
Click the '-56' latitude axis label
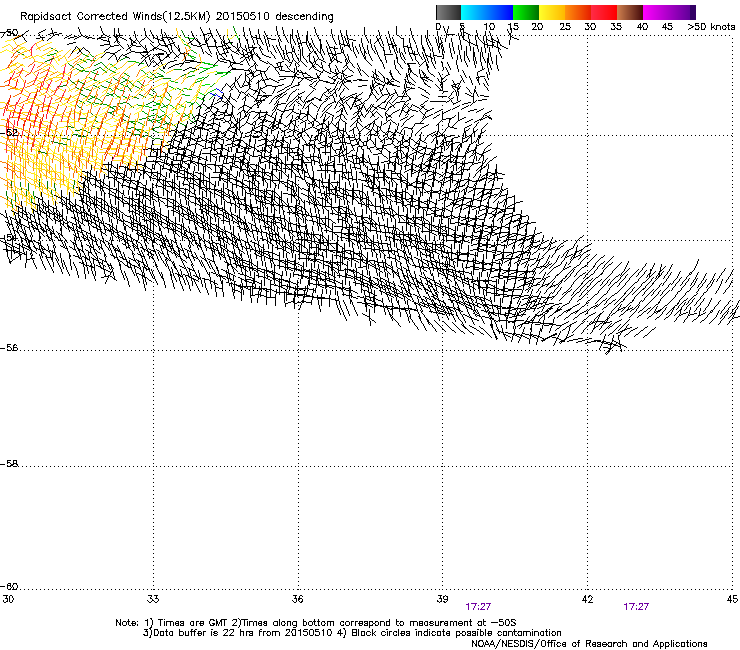click(x=9, y=348)
